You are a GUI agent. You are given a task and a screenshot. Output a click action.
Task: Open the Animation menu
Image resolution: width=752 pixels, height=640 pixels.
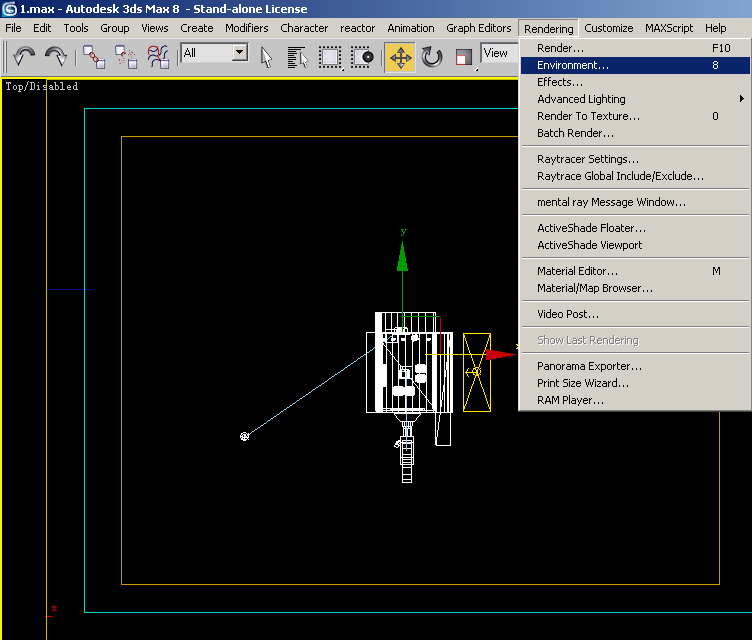tap(411, 28)
